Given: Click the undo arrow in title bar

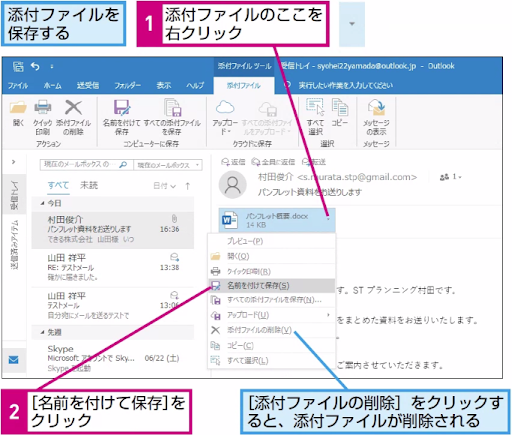Looking at the screenshot, I should 35,66.
